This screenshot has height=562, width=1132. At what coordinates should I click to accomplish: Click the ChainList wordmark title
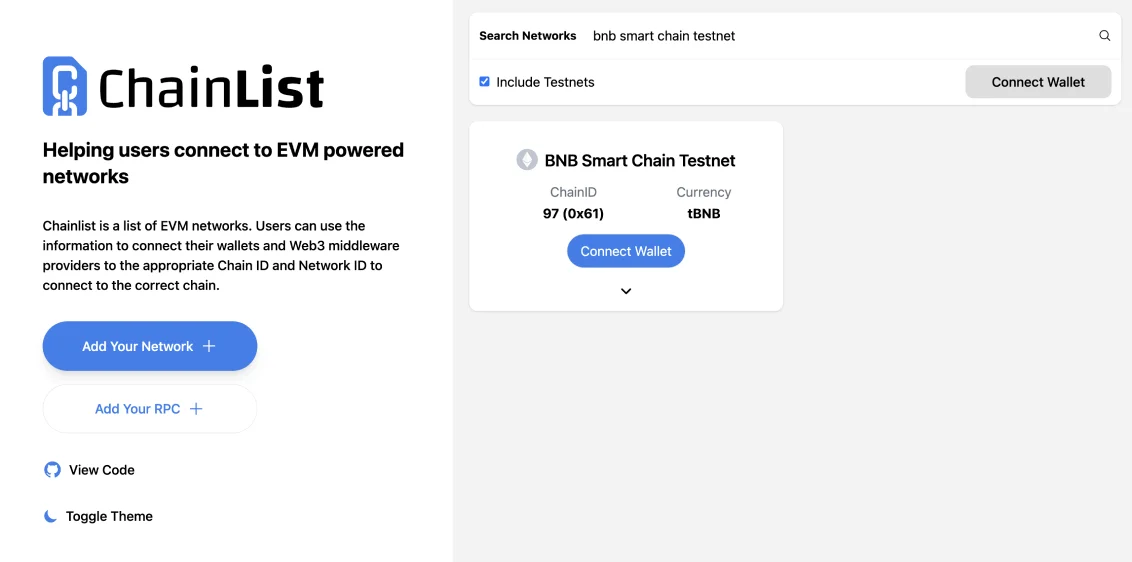[x=211, y=87]
